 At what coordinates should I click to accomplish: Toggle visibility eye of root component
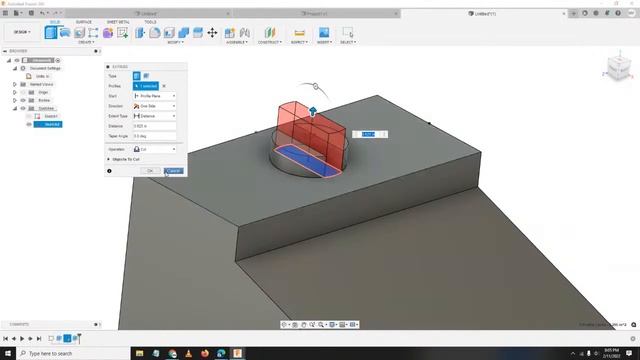[17, 60]
